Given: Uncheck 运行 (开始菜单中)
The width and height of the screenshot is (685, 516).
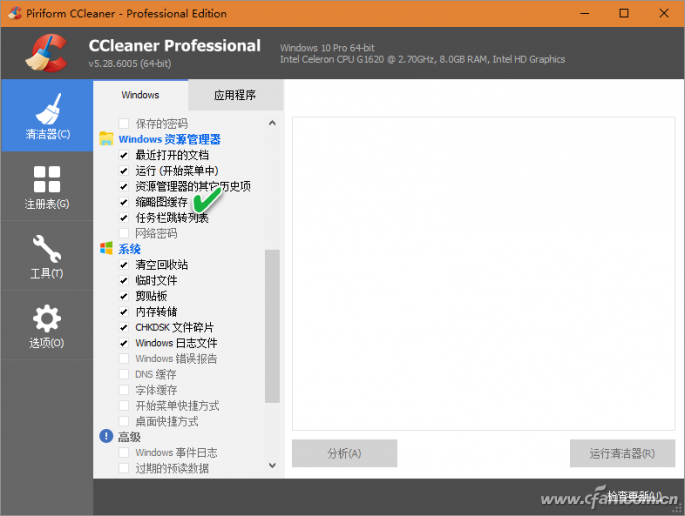Looking at the screenshot, I should [x=124, y=171].
